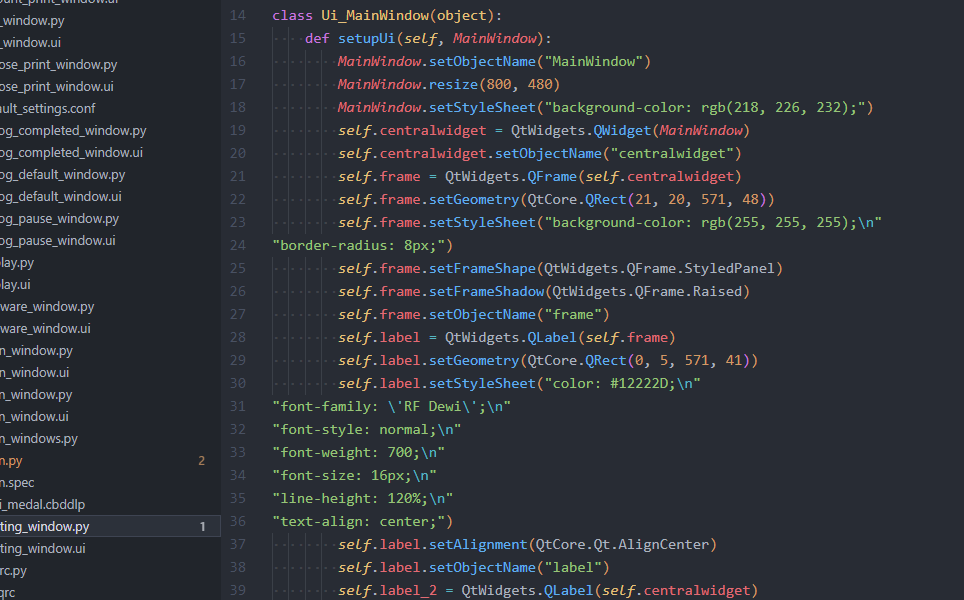Open the orange n.py file with problems

[11, 461]
